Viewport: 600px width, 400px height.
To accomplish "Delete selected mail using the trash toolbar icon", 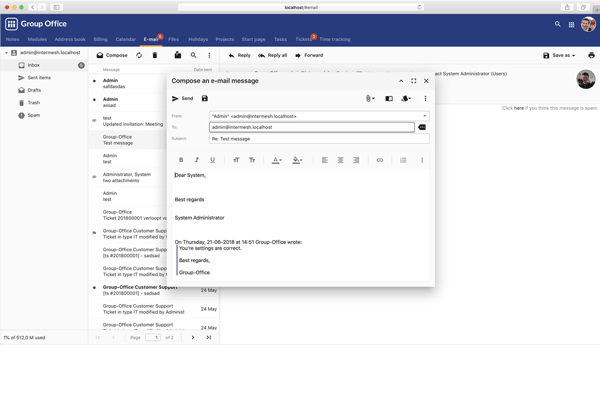I will point(155,56).
